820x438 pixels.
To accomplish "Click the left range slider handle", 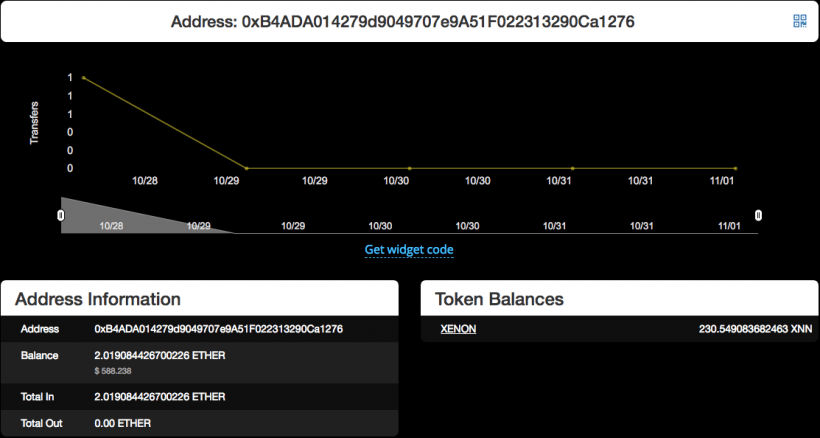I will coord(61,215).
